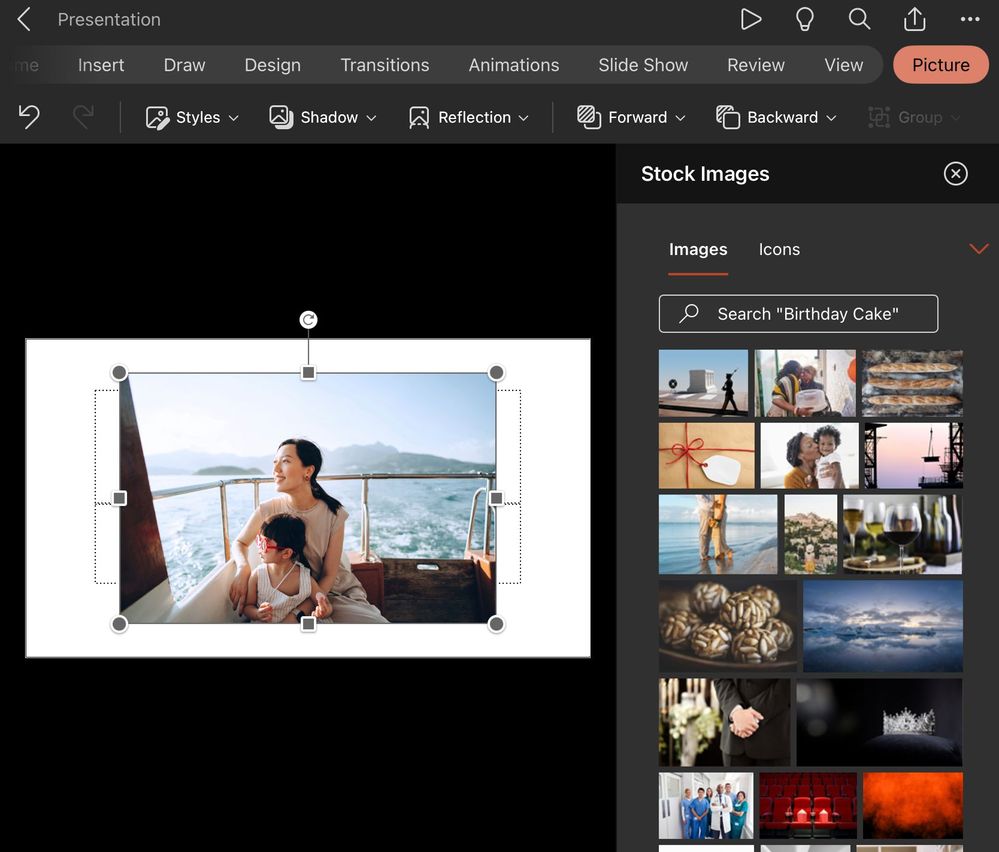
Task: Click the picture's right-middle resize handle
Action: tap(496, 498)
